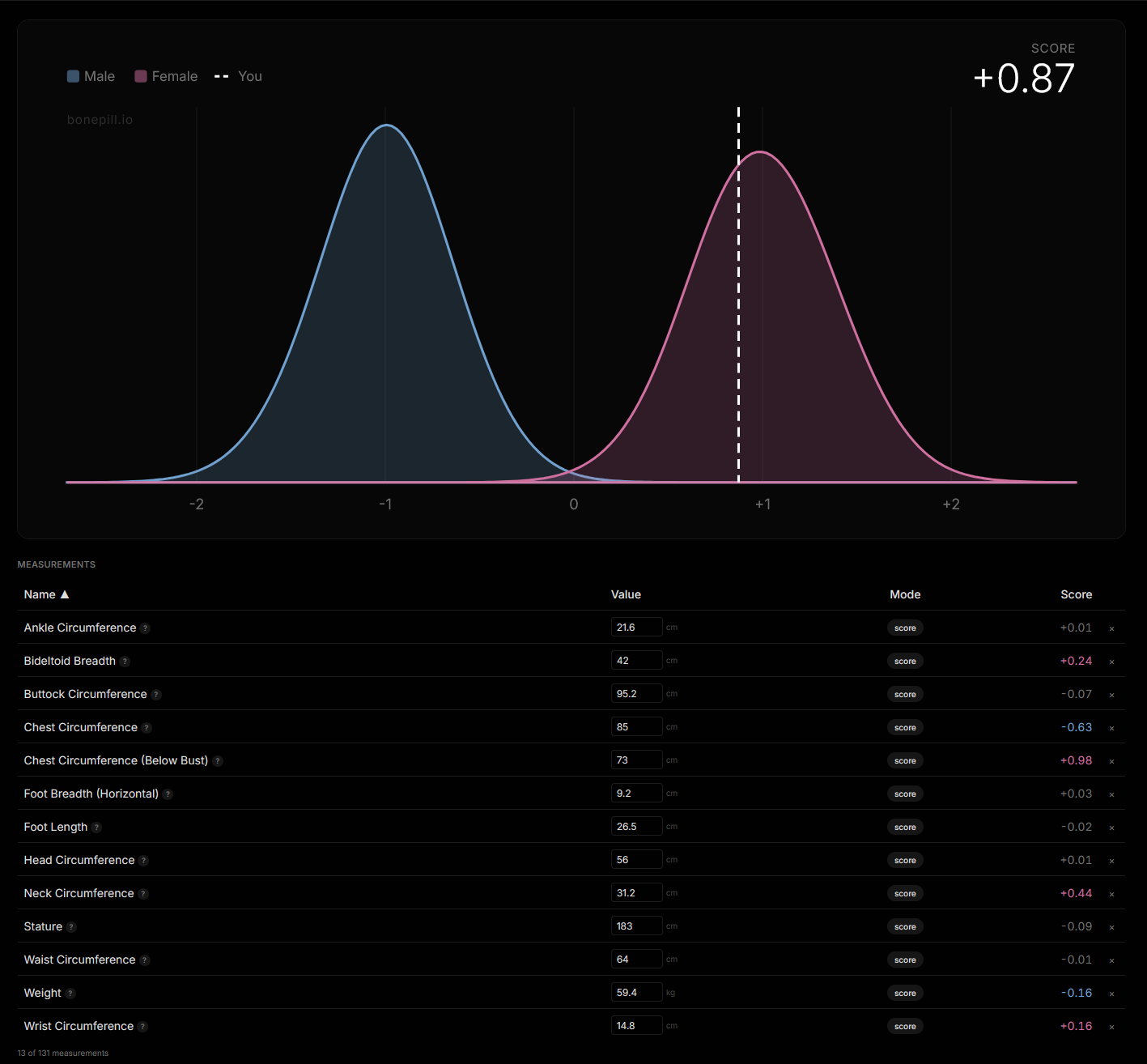Viewport: 1147px width, 1064px height.
Task: Toggle Buttock Circumference score mode
Action: point(905,695)
